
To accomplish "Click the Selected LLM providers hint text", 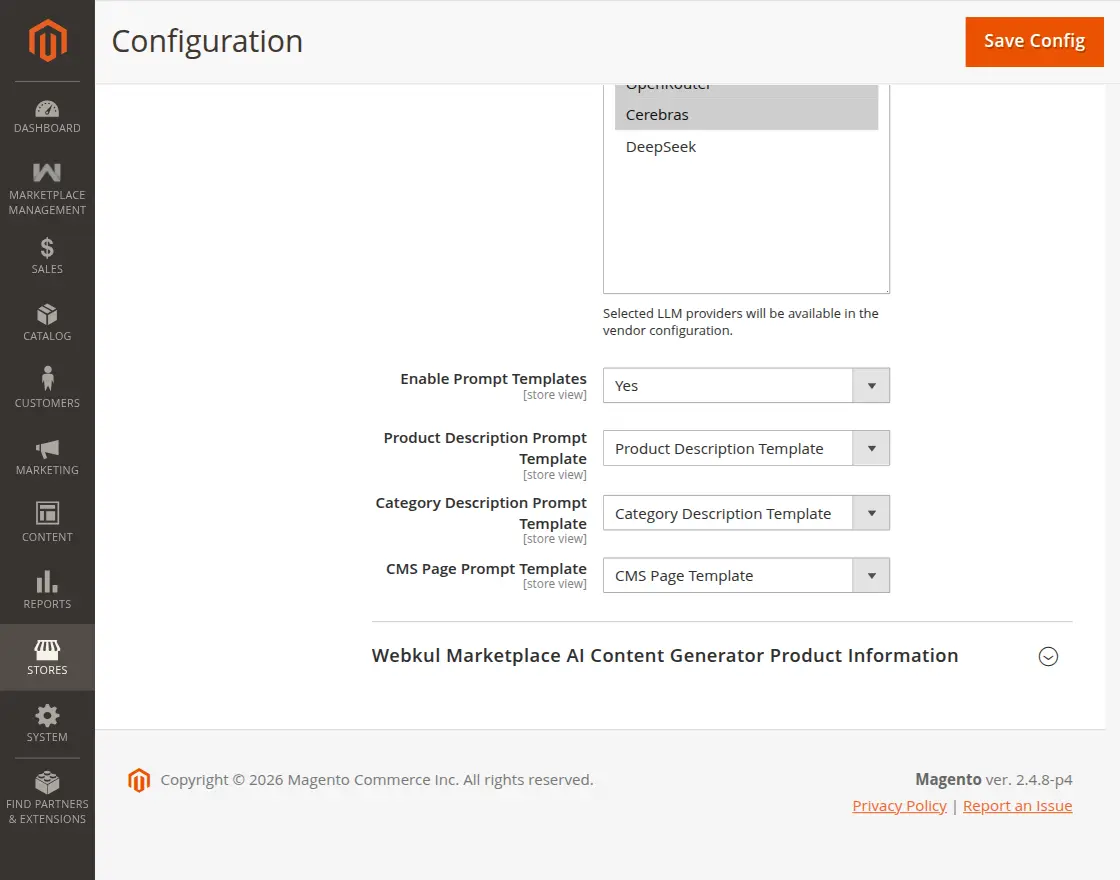I will 741,322.
